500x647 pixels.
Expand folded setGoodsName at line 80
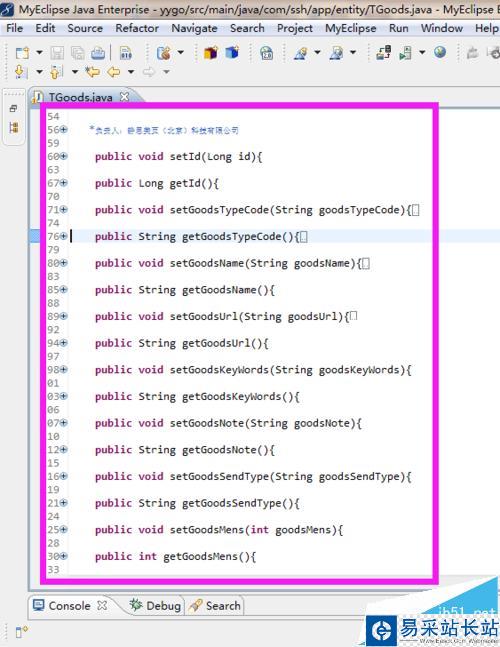tap(64, 263)
